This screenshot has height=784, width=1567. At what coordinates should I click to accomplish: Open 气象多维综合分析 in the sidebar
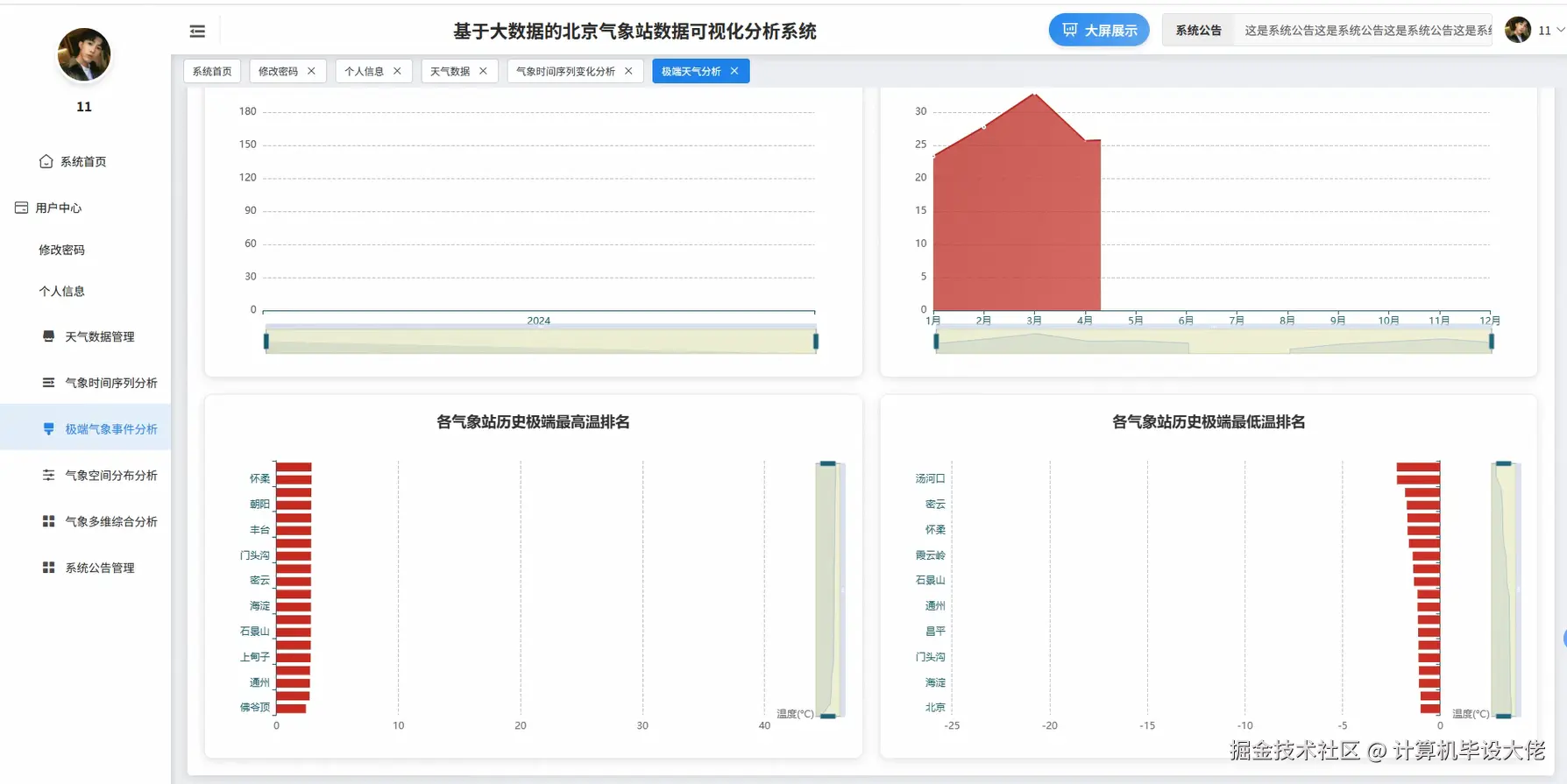point(110,522)
